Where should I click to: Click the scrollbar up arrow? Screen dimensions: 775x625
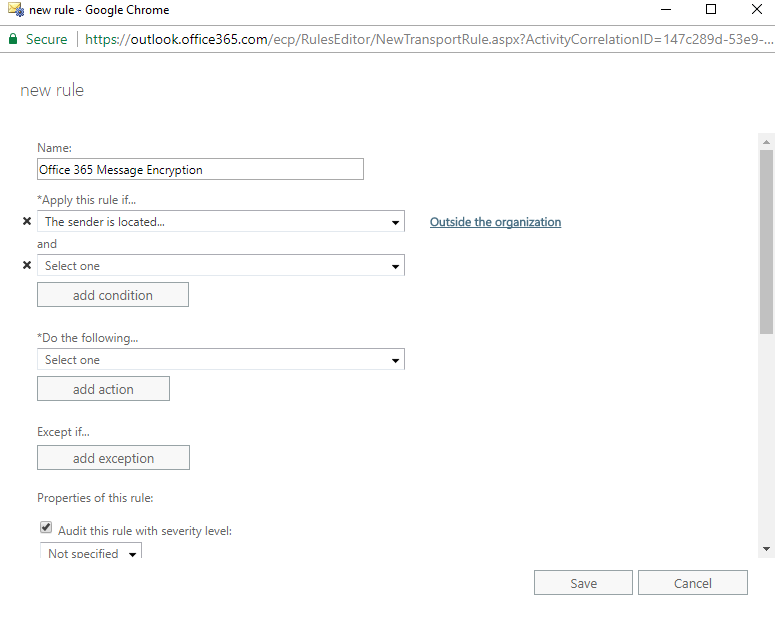click(x=767, y=142)
